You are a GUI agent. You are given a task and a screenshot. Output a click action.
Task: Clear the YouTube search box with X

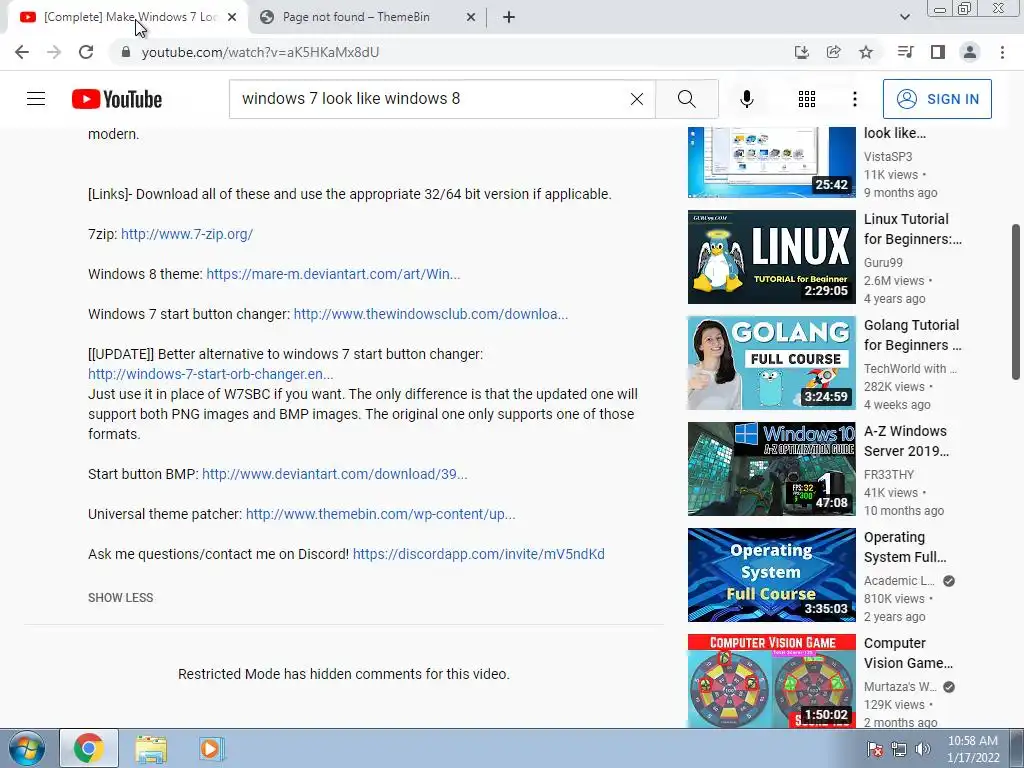637,99
